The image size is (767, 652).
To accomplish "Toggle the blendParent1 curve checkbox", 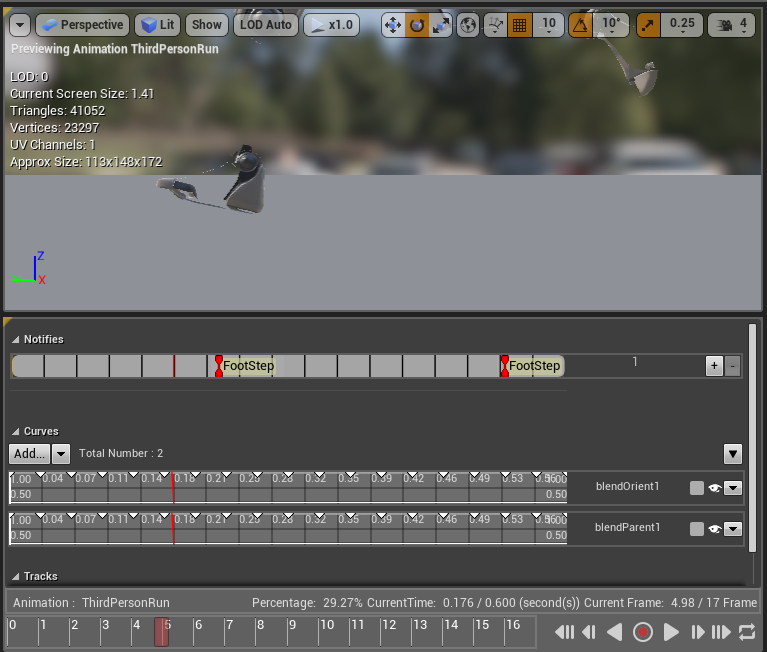I will point(697,529).
